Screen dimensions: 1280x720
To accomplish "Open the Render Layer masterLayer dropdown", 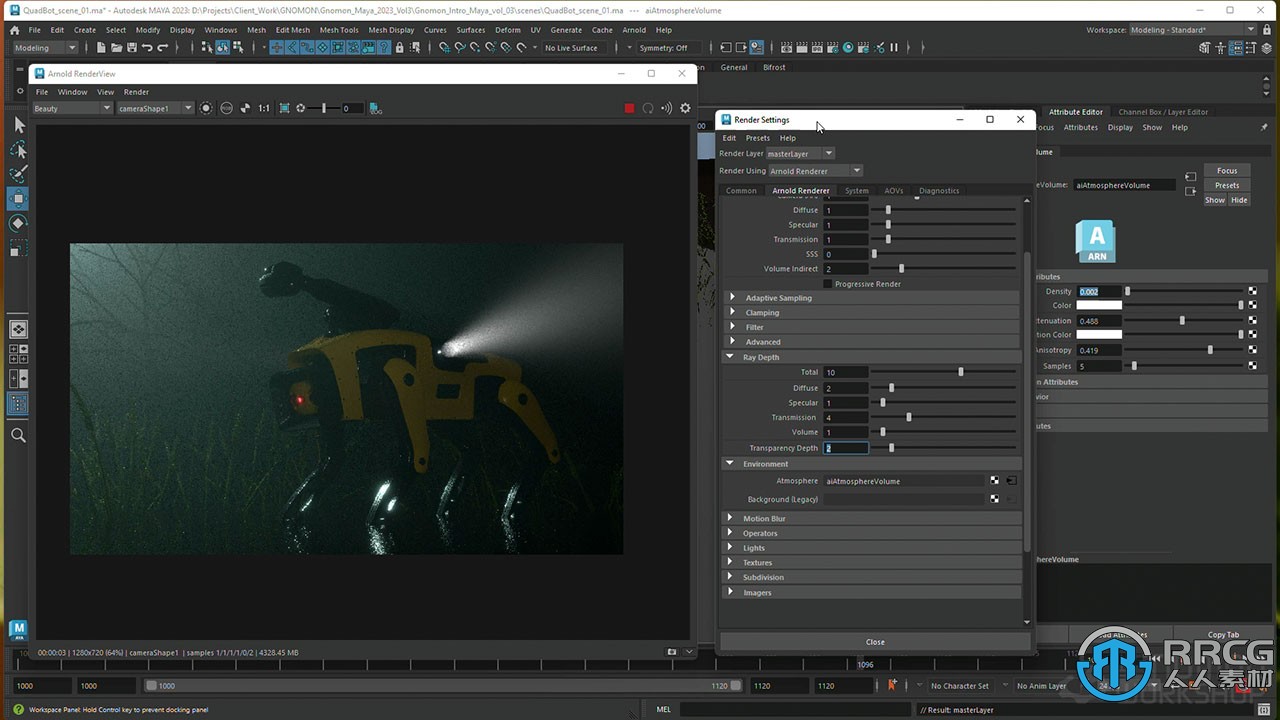I will (x=800, y=154).
